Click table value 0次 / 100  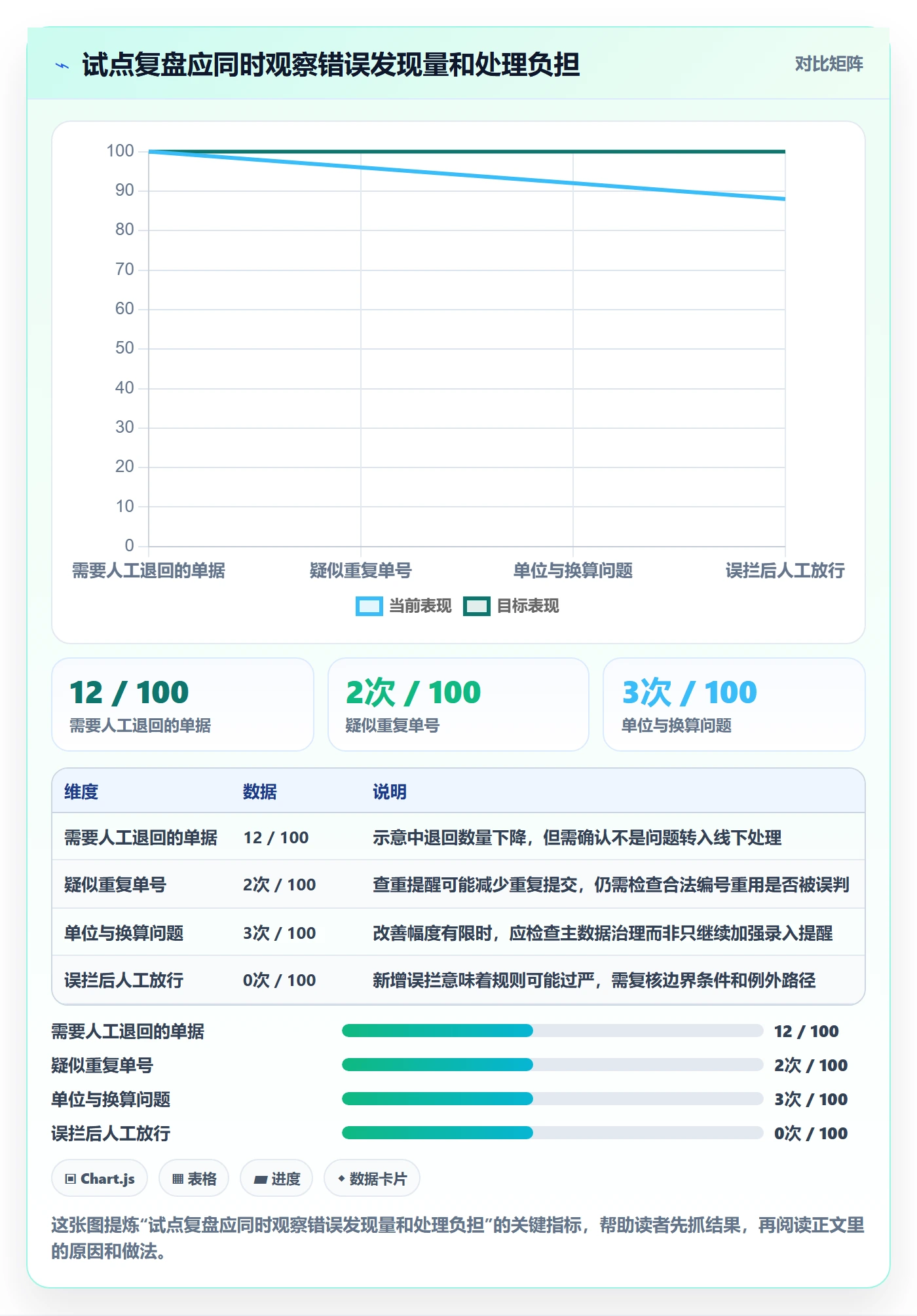(280, 979)
